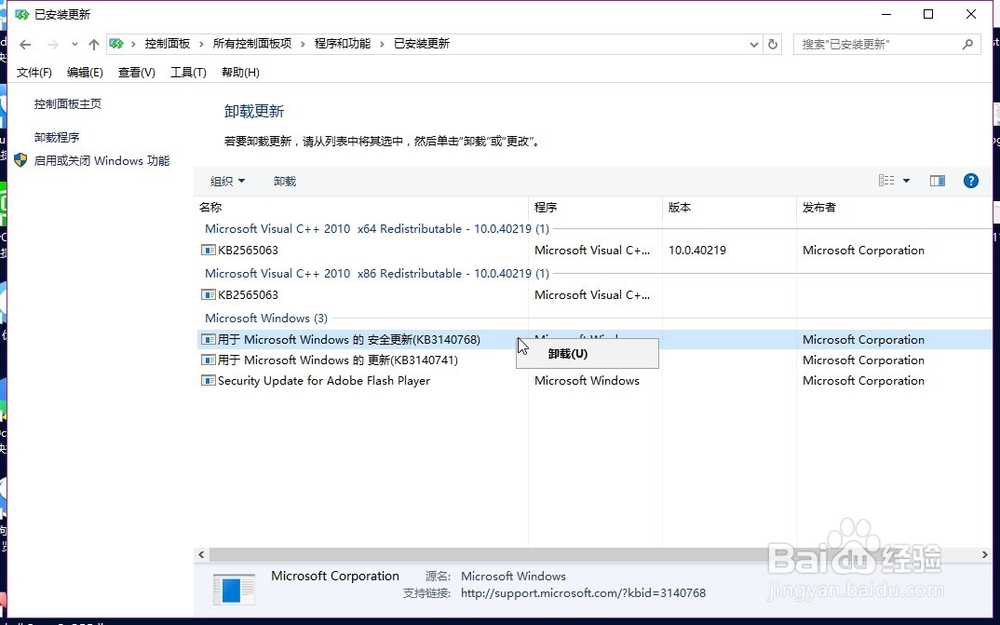Expand the chevron after 控制面板 breadcrumb

point(202,44)
